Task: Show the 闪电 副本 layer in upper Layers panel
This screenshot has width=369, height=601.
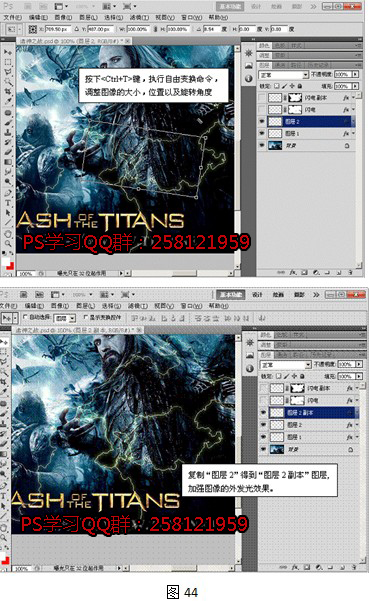Action: 262,98
